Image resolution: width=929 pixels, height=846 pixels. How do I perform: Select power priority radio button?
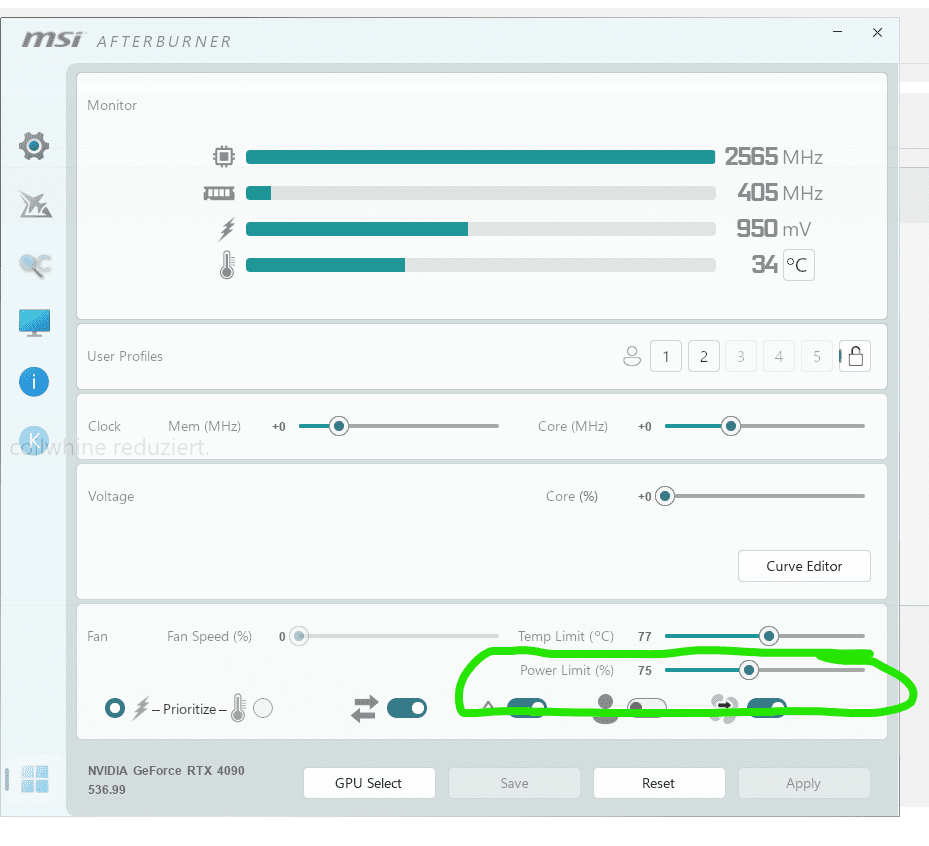tap(115, 708)
